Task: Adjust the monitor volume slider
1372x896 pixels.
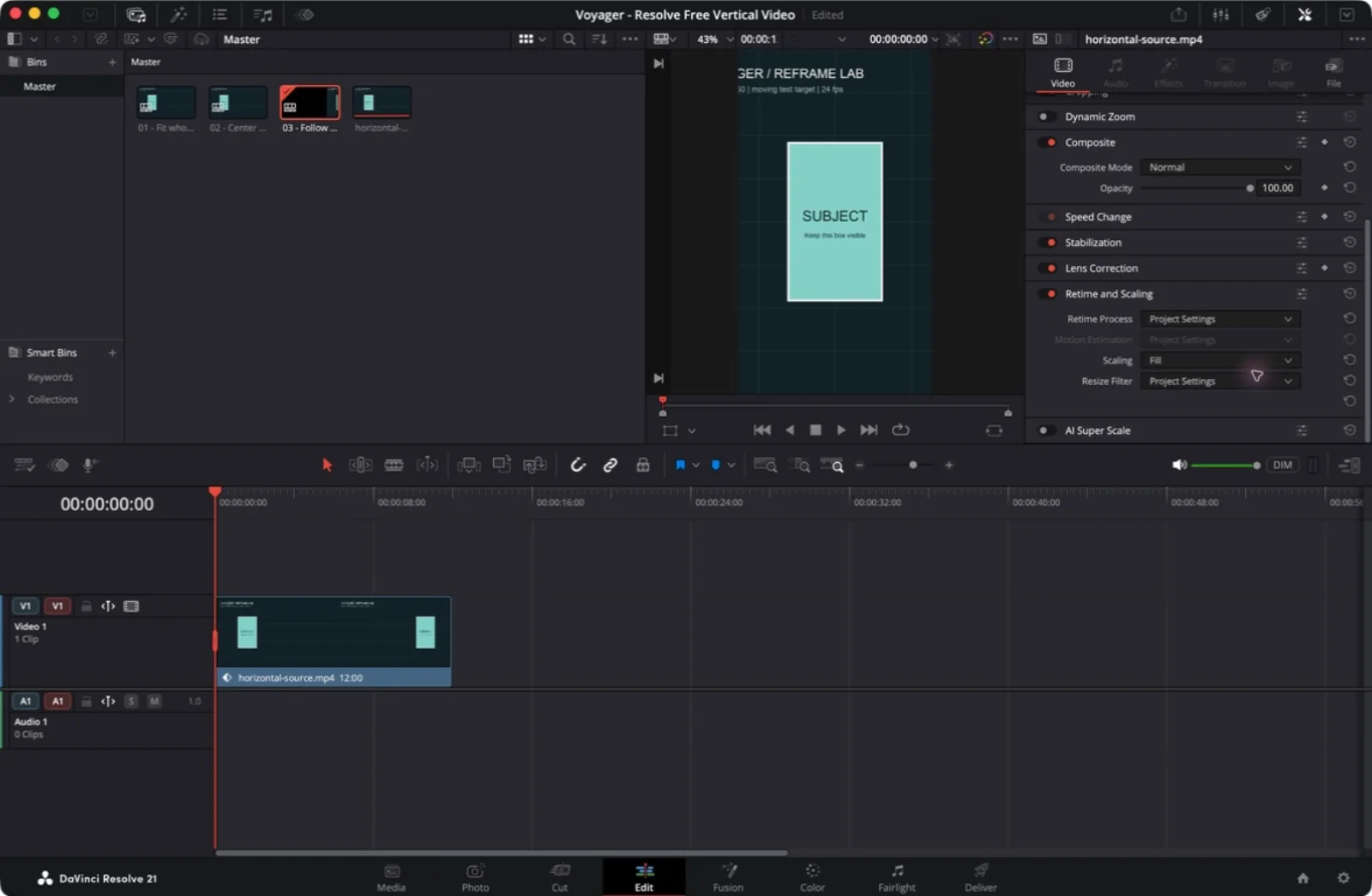Action: click(x=1225, y=466)
